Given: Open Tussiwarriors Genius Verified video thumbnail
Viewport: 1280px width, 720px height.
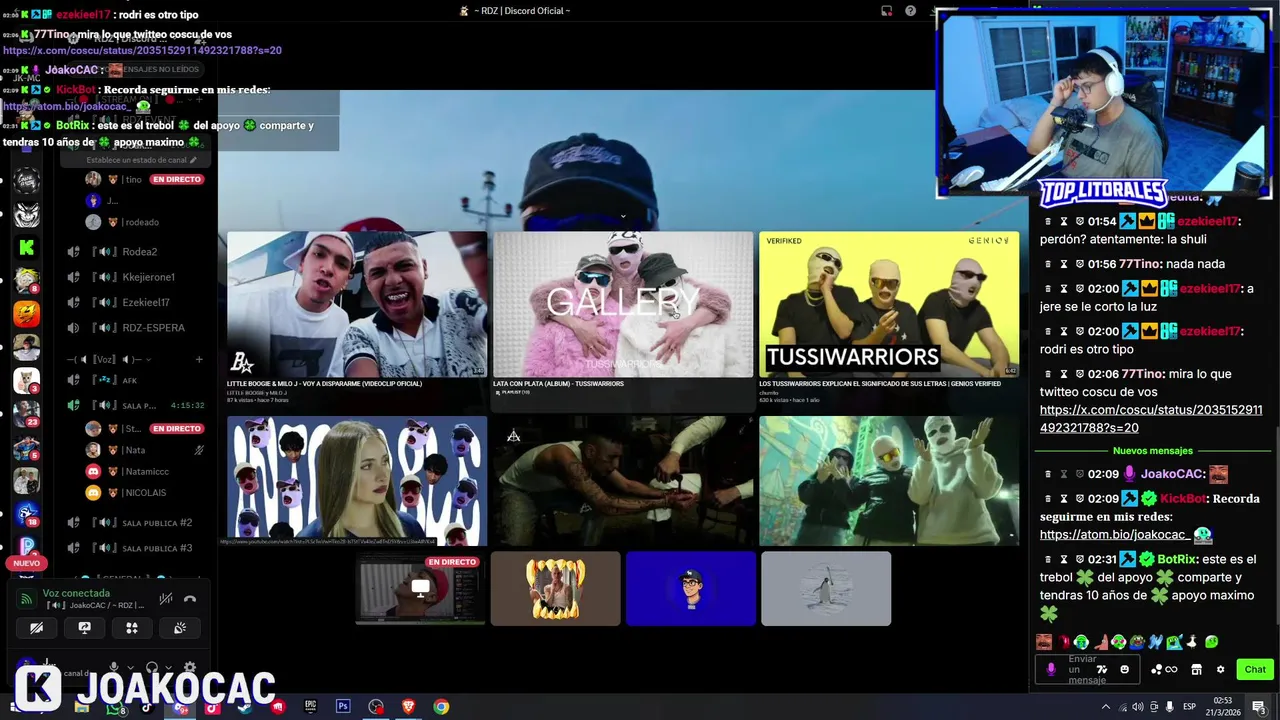Looking at the screenshot, I should pos(889,305).
